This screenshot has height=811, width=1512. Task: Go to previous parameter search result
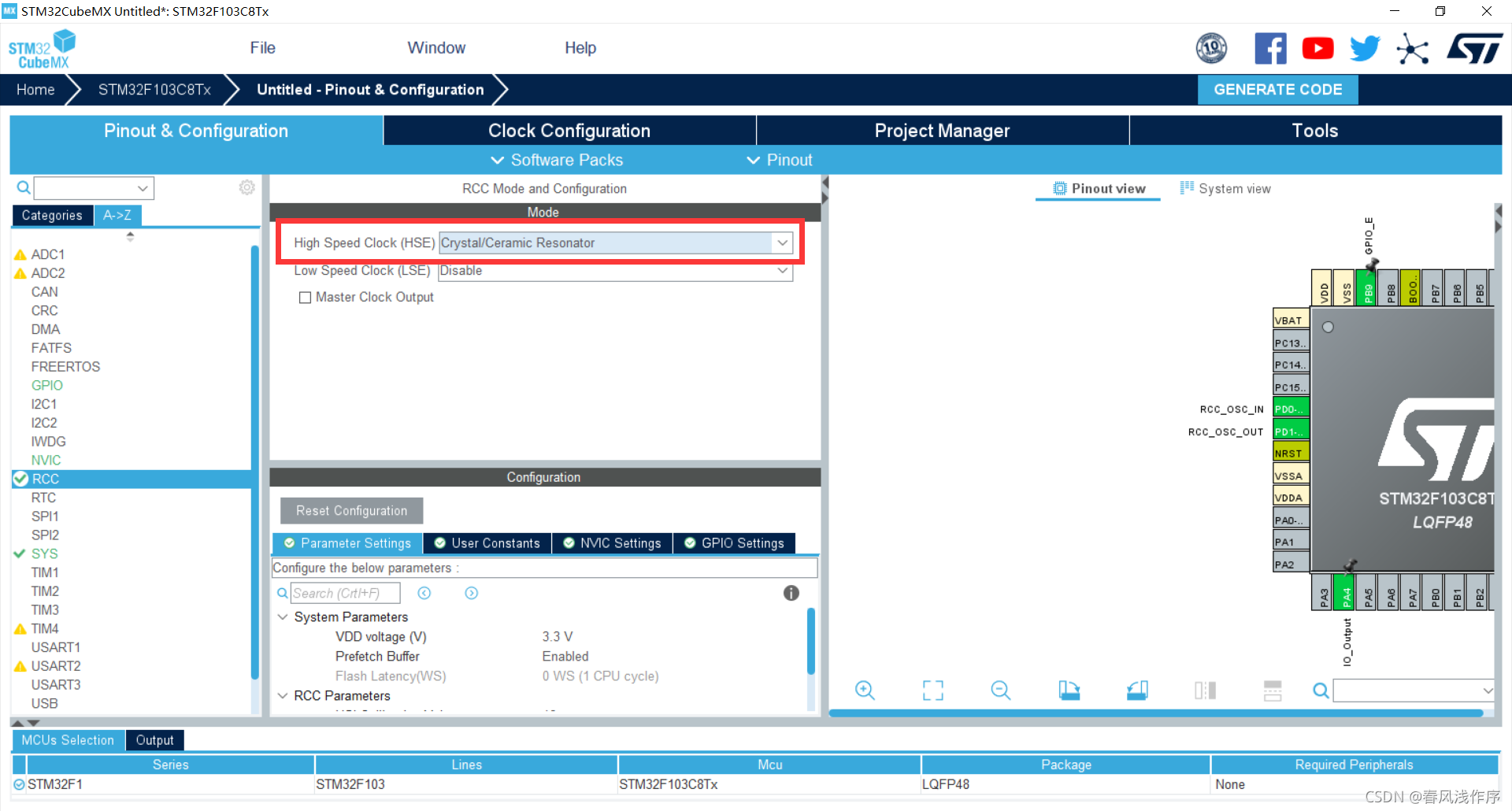[424, 593]
